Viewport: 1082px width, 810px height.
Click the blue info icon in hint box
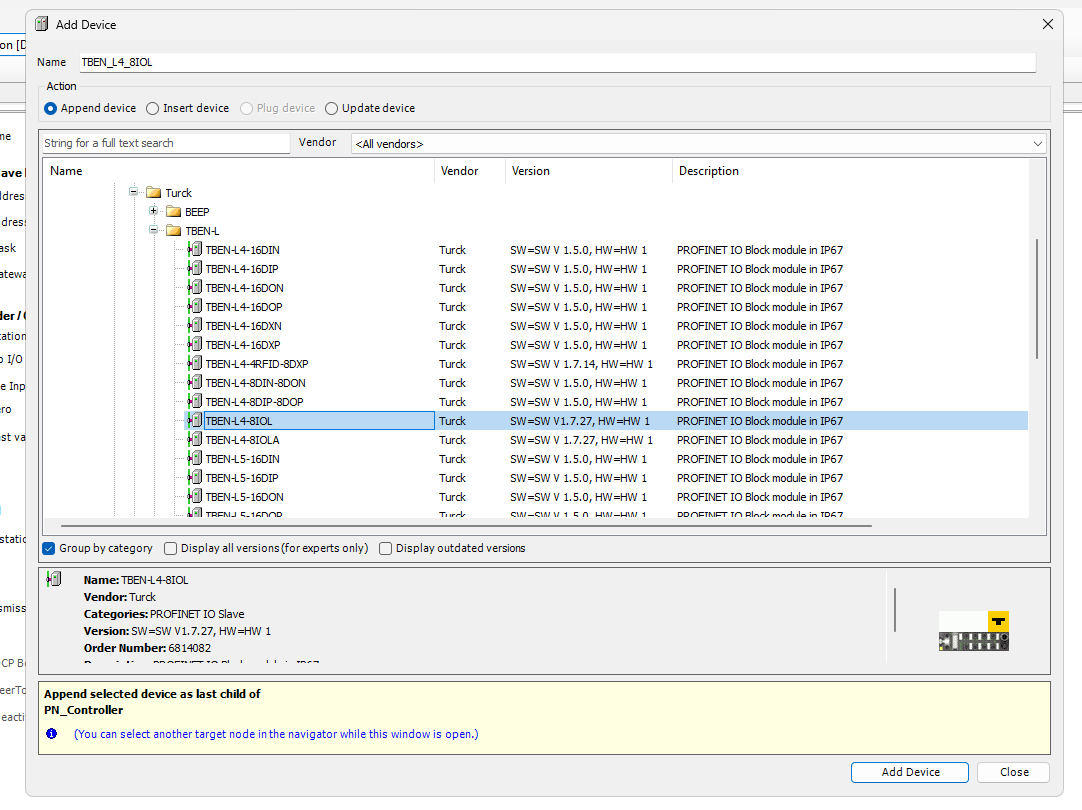pyautogui.click(x=52, y=733)
